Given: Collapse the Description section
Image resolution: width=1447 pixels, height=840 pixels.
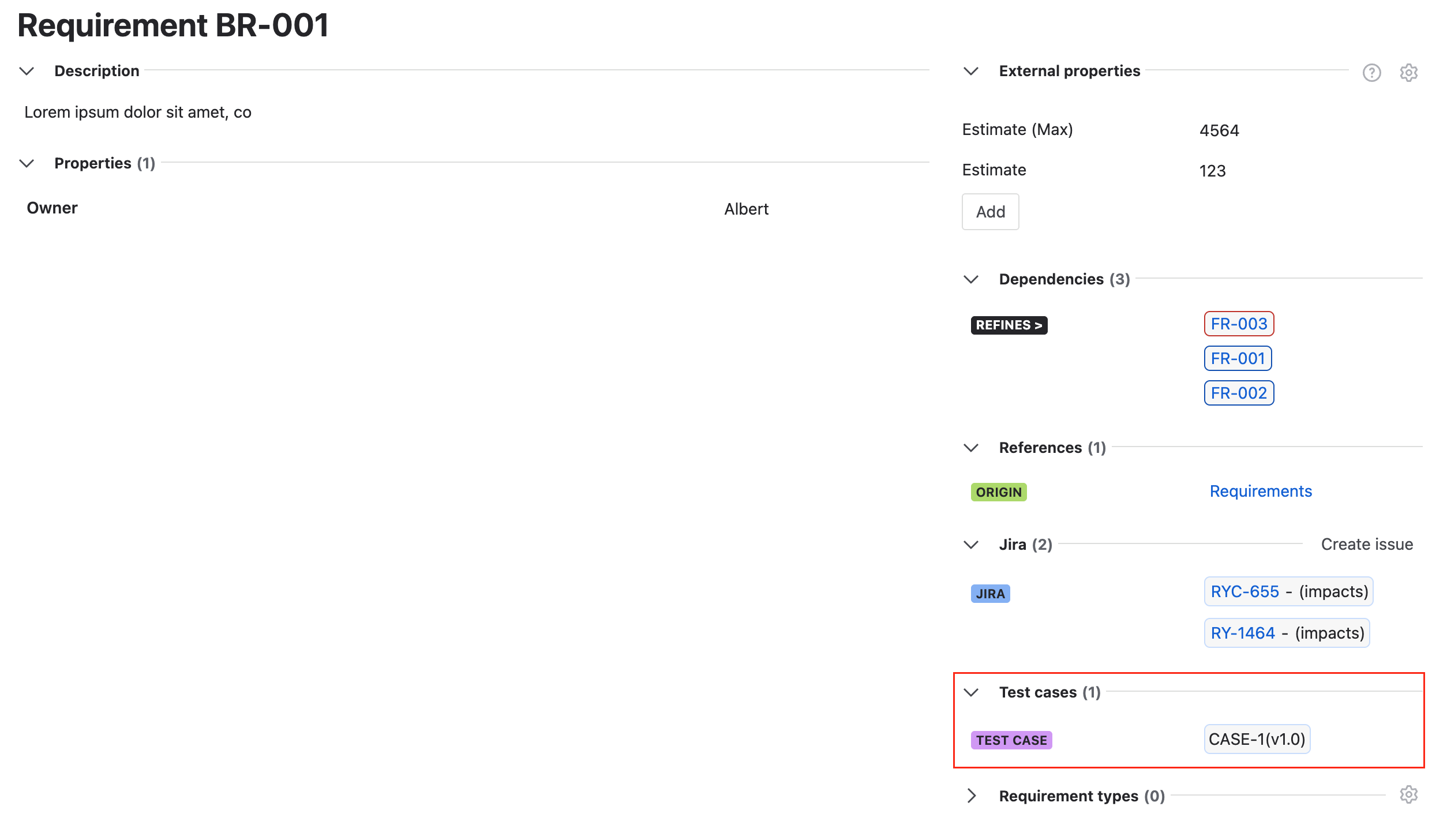Looking at the screenshot, I should click(27, 71).
